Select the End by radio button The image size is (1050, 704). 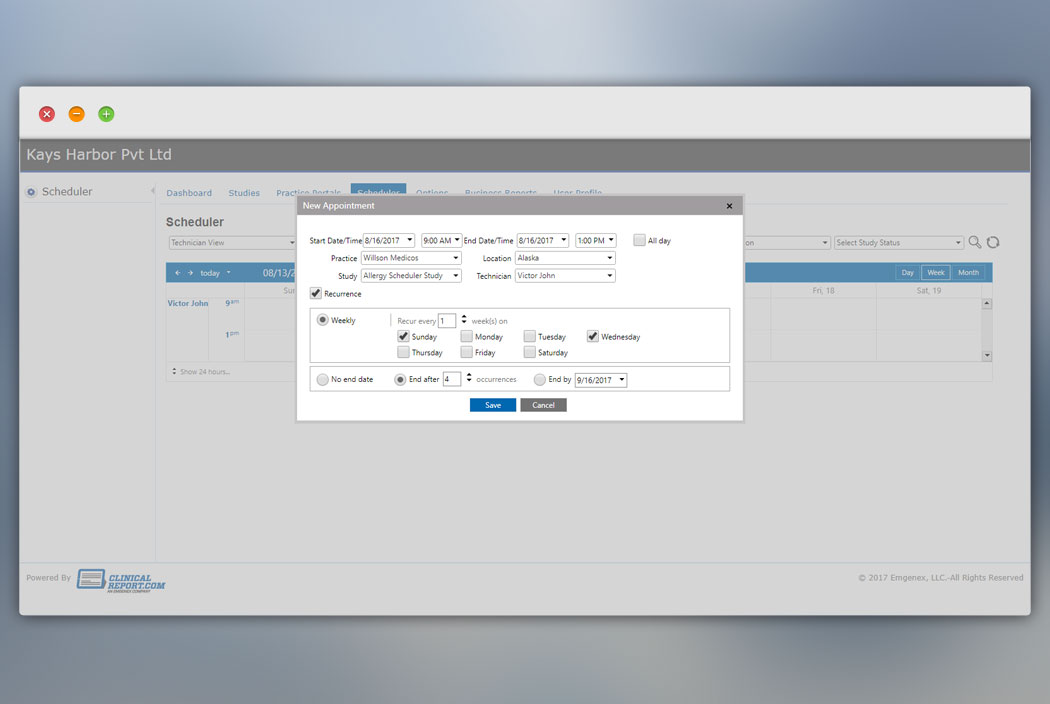point(540,379)
